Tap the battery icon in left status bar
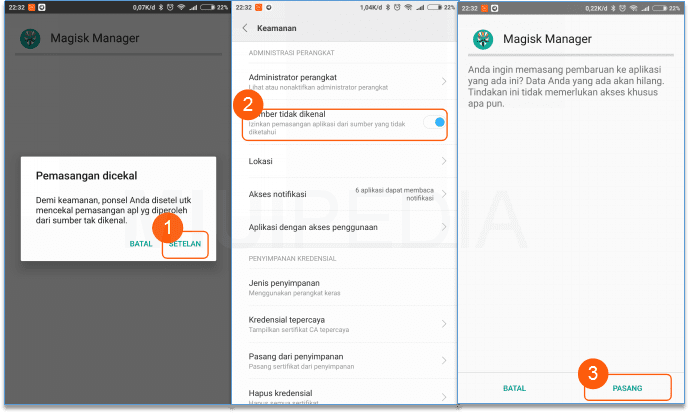Image resolution: width=690 pixels, height=415 pixels. click(207, 7)
